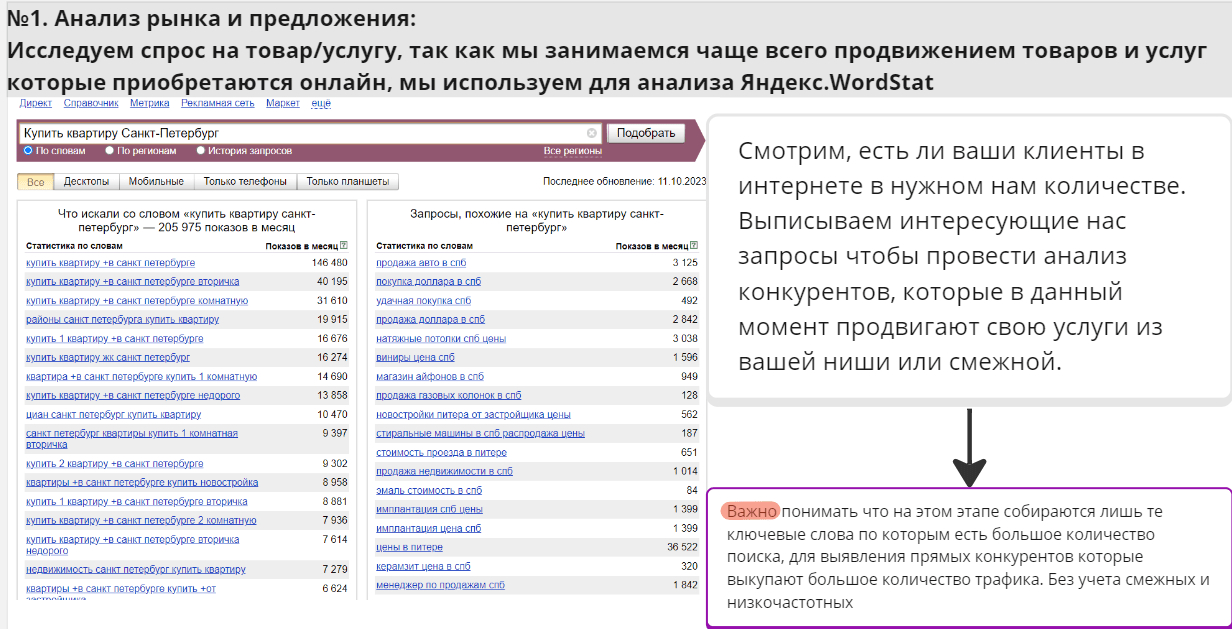Open query 'районы санкт петербурга купить квартиру'
The width and height of the screenshot is (1232, 629).
click(122, 319)
